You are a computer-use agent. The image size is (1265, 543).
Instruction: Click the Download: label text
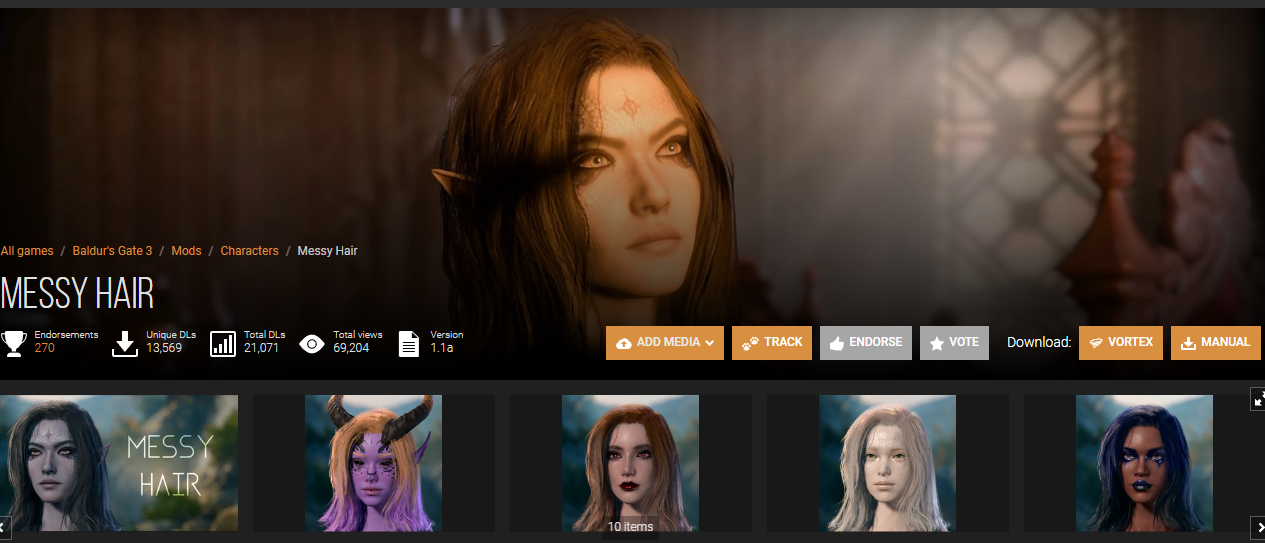pyautogui.click(x=1039, y=343)
